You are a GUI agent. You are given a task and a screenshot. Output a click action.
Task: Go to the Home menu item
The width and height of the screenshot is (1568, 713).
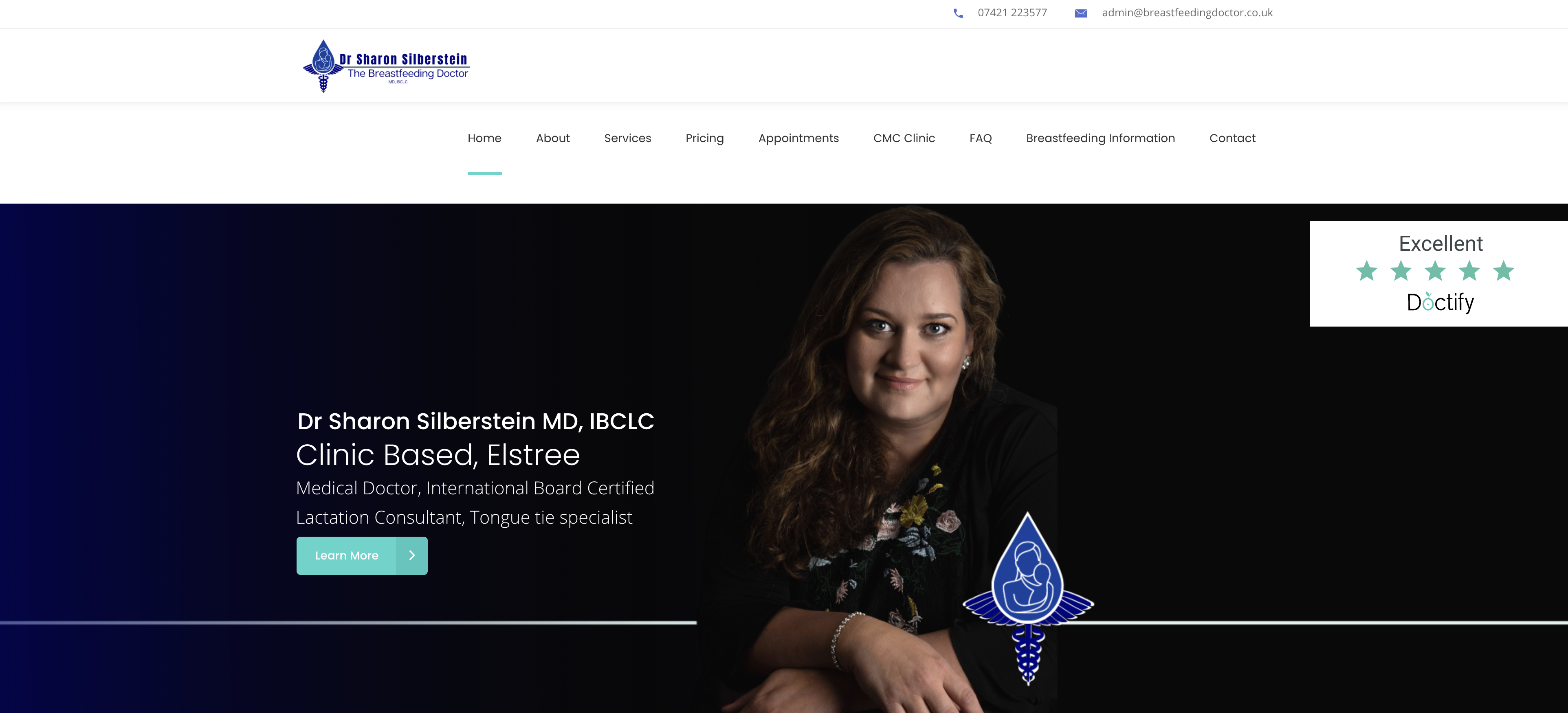pos(484,138)
